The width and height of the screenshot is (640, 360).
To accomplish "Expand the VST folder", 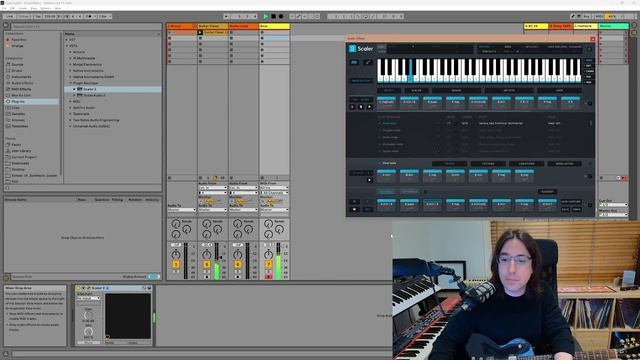I will [67, 40].
